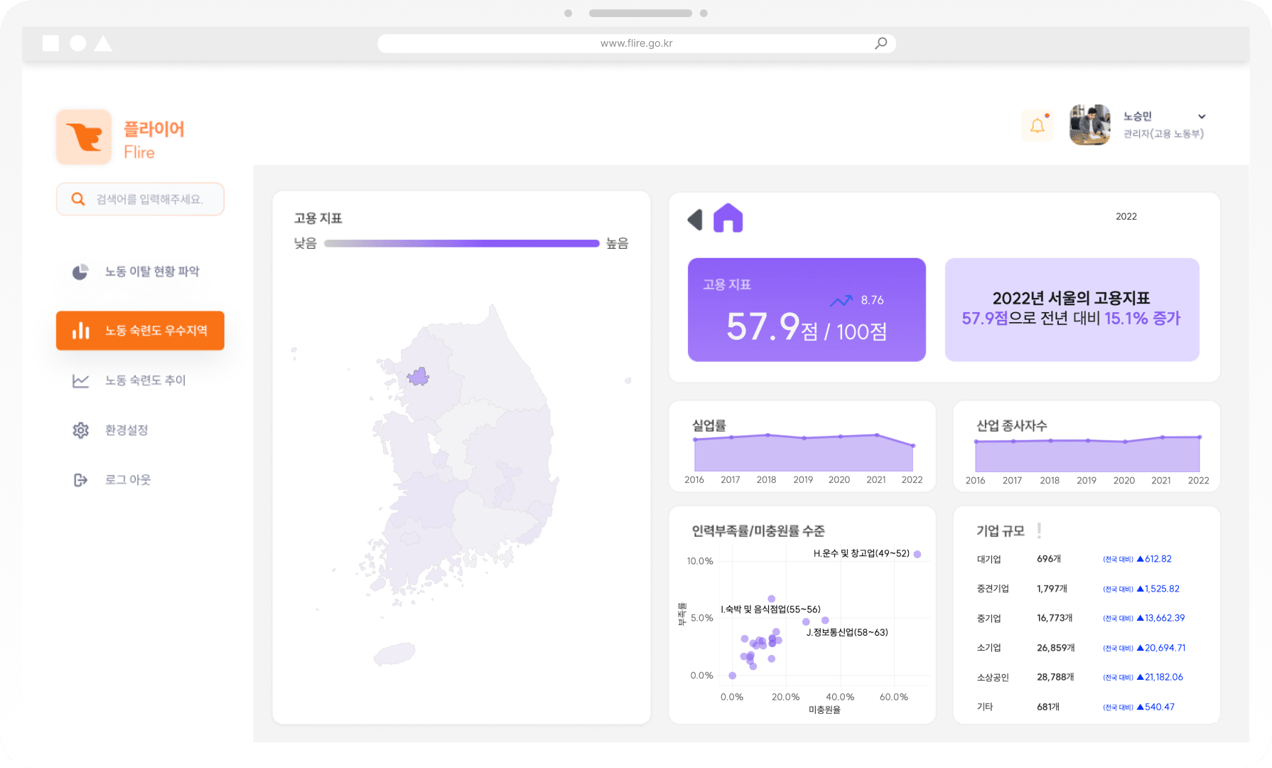Screen dimensions: 1272x768
Task: Click the 관리자(고용 노동부) role label
Action: coord(1163,134)
